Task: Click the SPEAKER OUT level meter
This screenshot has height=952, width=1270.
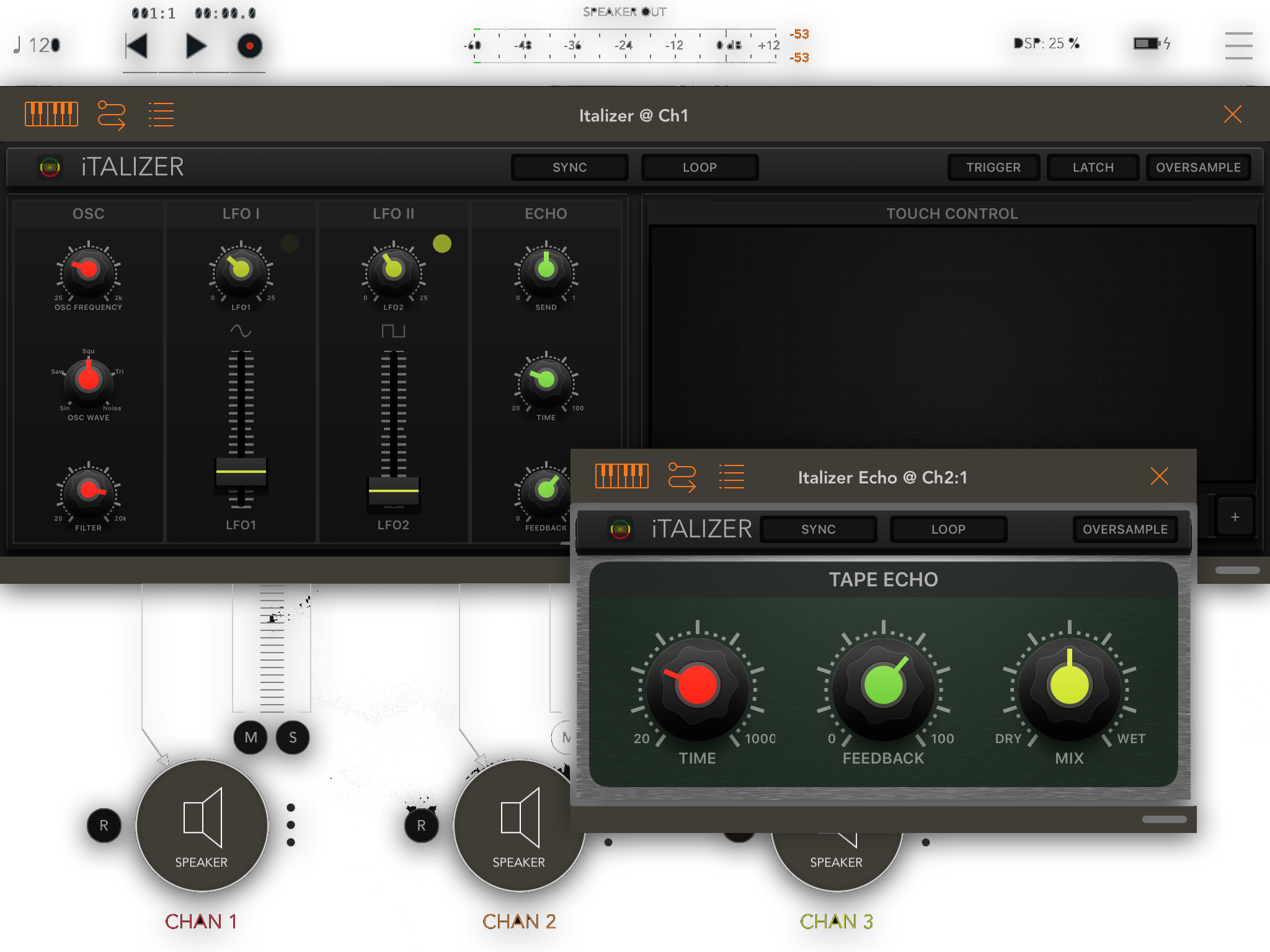Action: [625, 45]
